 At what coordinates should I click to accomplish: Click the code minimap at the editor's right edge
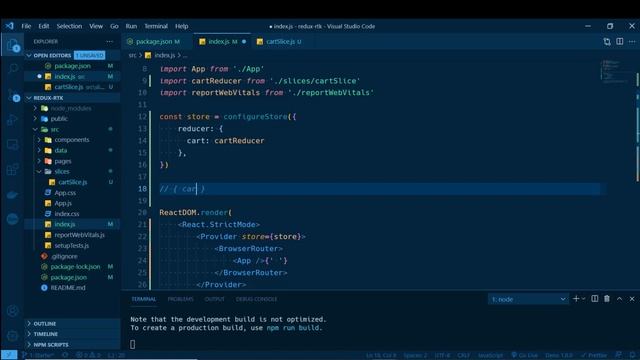click(616, 71)
